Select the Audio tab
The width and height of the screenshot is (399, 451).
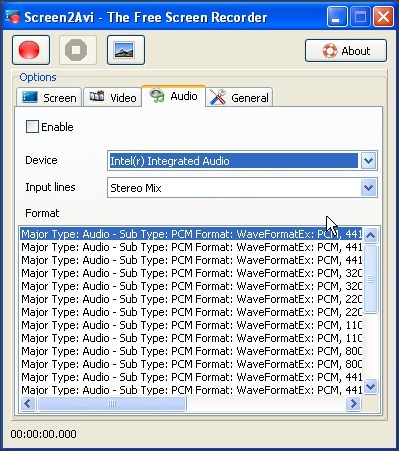pos(173,96)
